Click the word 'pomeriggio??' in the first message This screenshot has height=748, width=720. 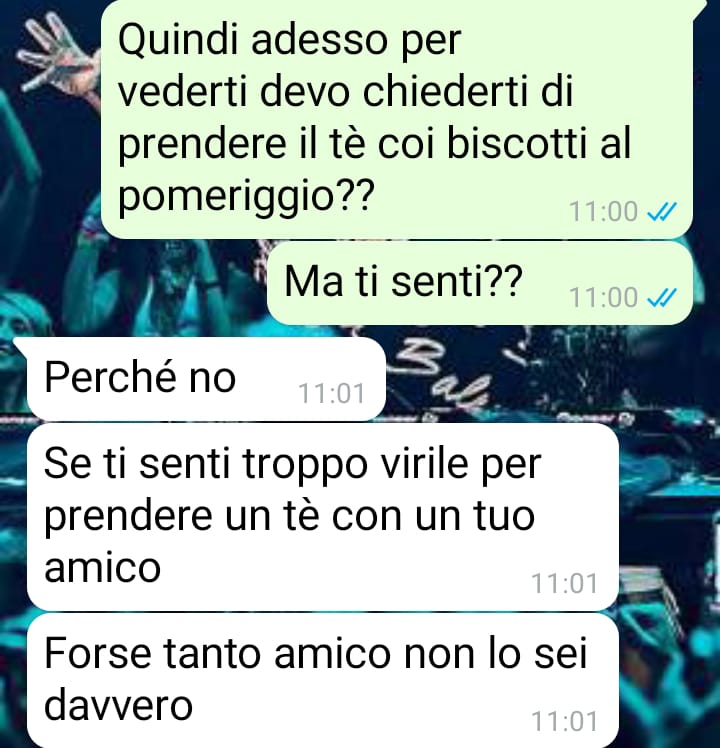coord(245,196)
